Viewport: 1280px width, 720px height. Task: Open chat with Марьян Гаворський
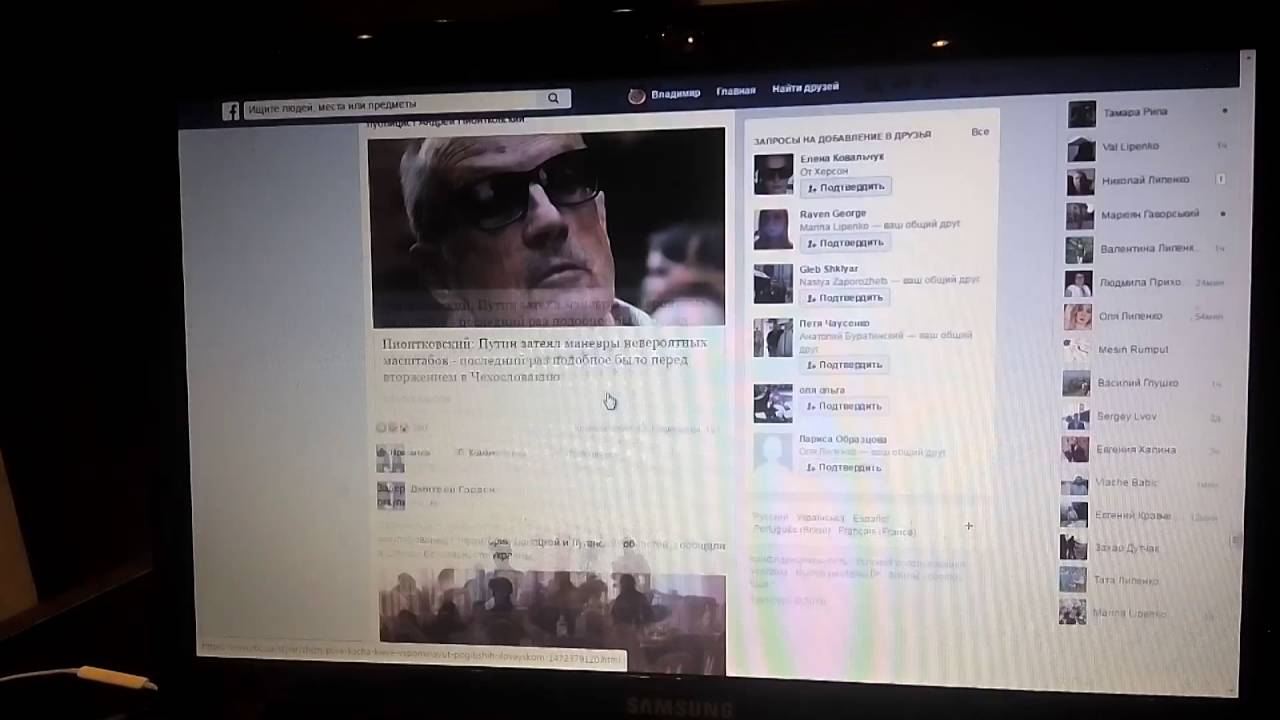(1148, 215)
